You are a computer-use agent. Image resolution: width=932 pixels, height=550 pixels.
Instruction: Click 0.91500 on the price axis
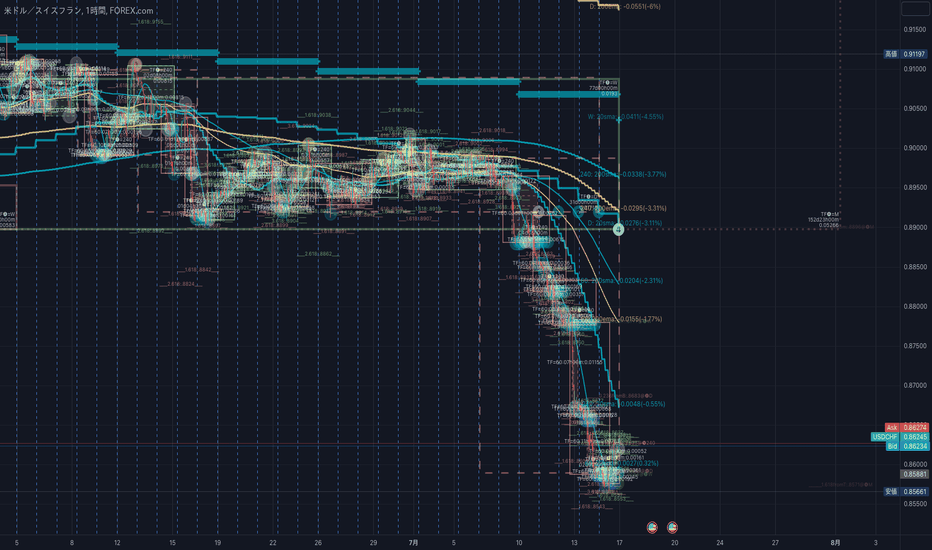915,29
